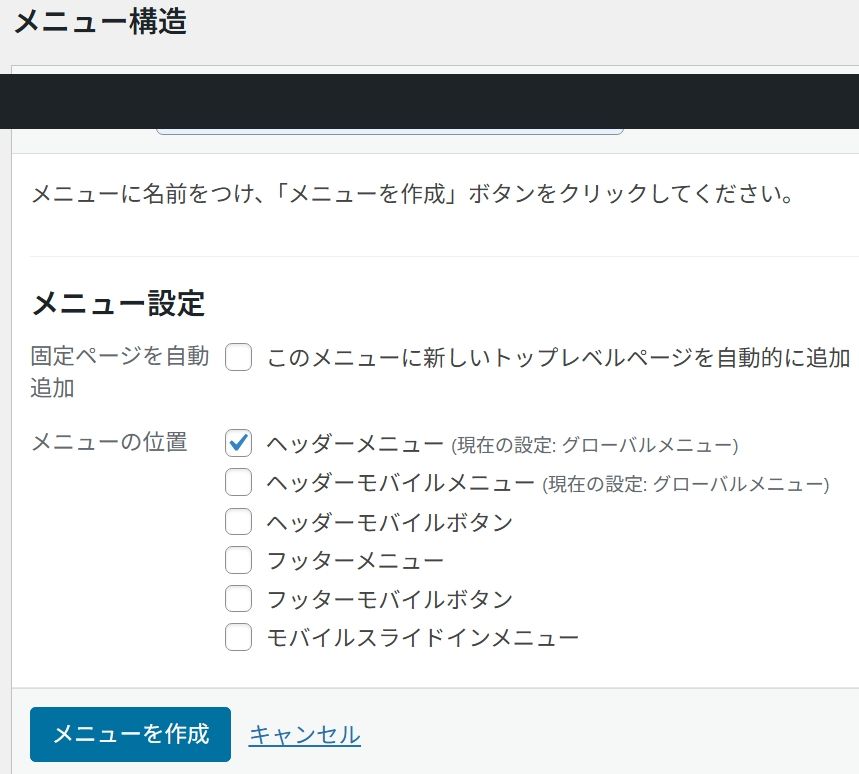Enable the ヘッダーモバイルメニュー checkbox
The image size is (859, 774).
238,482
